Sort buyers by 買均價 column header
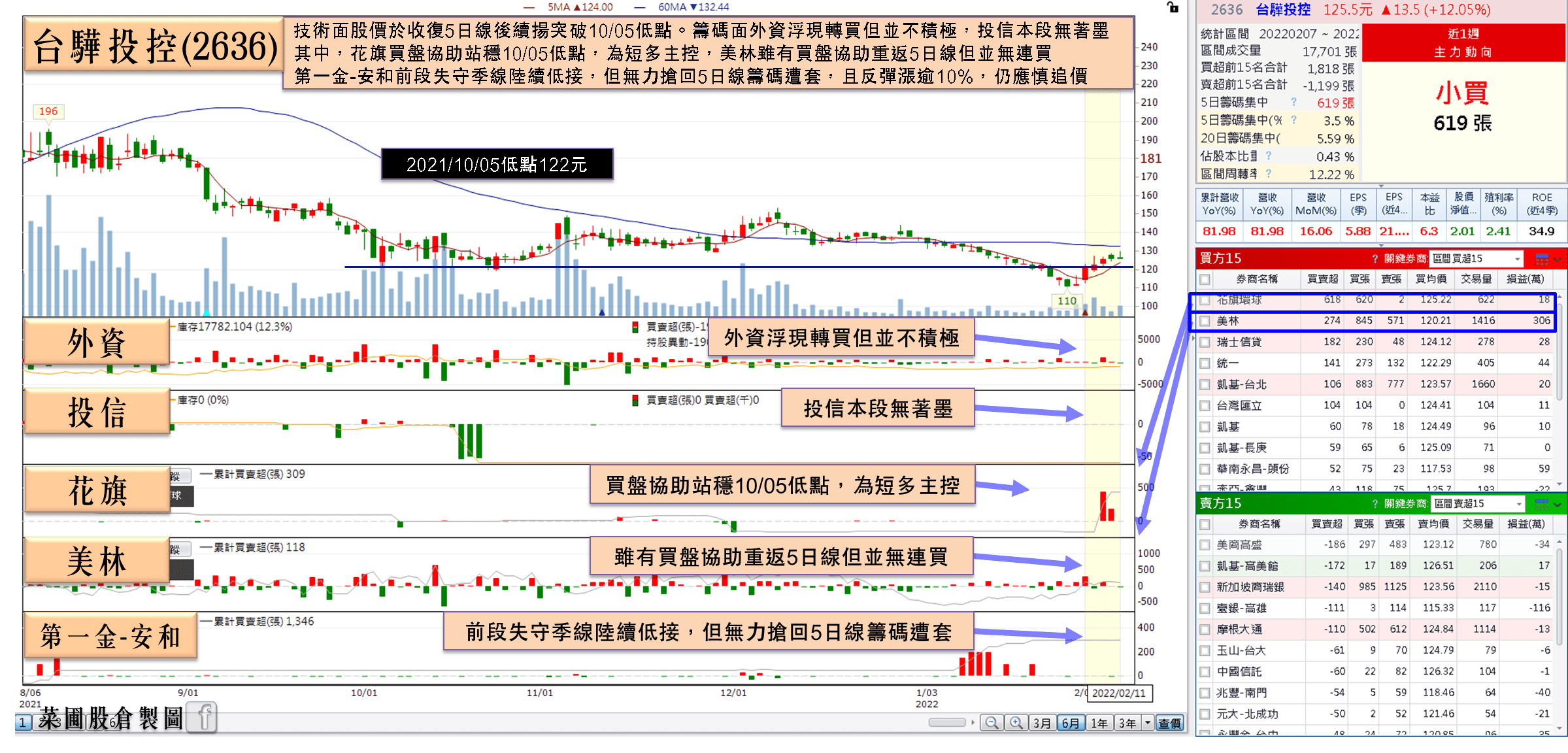The height and width of the screenshot is (753, 1568). click(x=1431, y=279)
